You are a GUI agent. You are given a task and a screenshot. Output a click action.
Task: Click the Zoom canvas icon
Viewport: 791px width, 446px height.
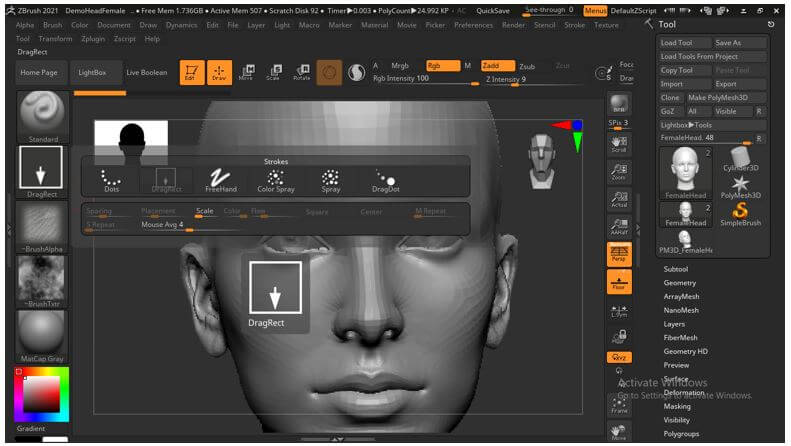[x=619, y=172]
